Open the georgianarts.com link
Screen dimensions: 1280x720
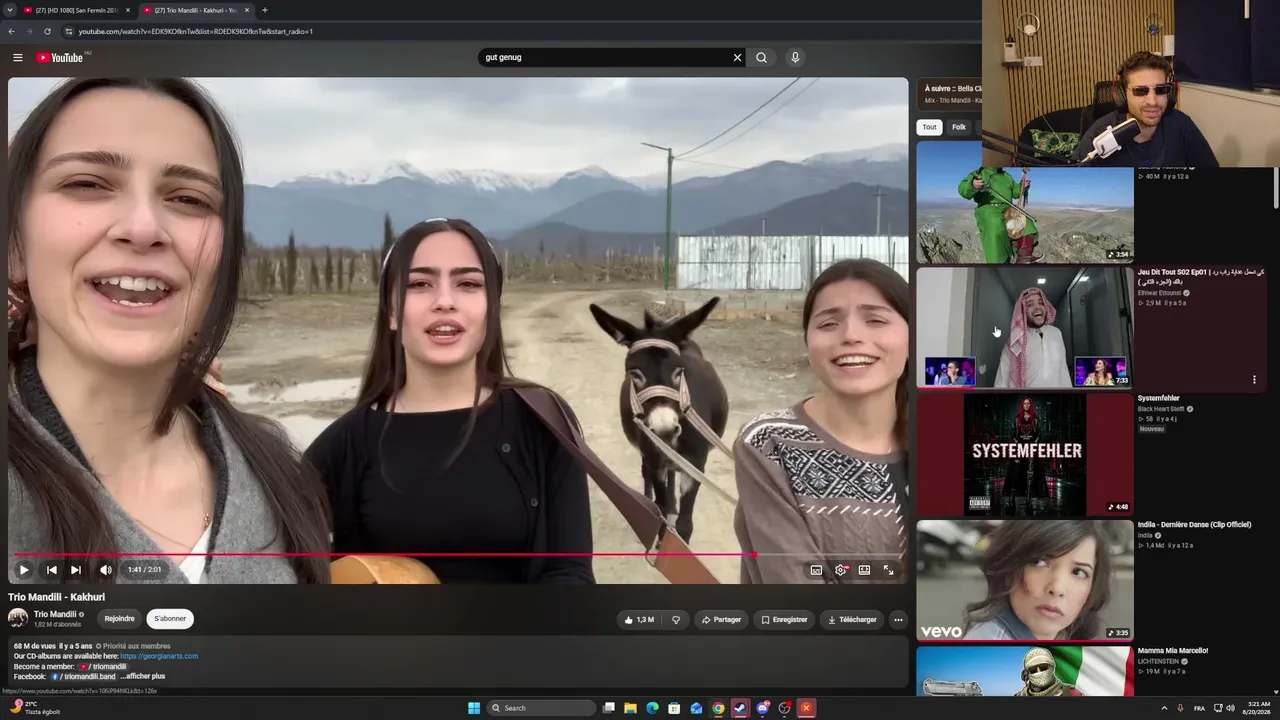[x=159, y=656]
